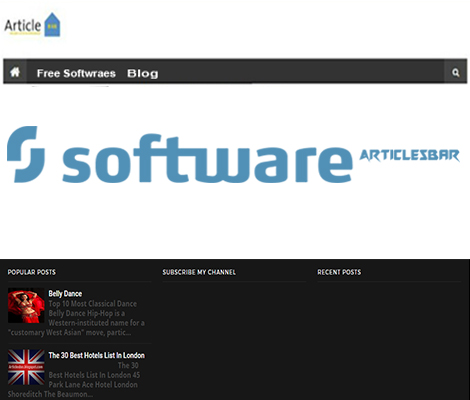Open the UK flag hotels thumbnail
The height and width of the screenshot is (400, 470).
pyautogui.click(x=26, y=367)
